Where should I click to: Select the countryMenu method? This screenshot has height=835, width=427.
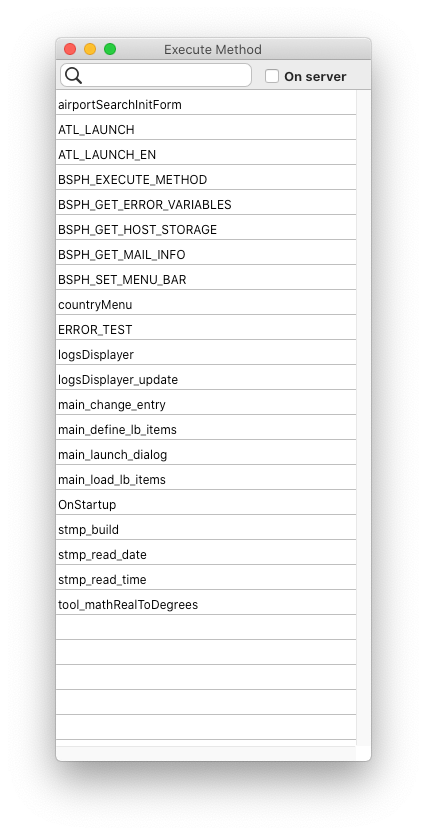[x=206, y=305]
